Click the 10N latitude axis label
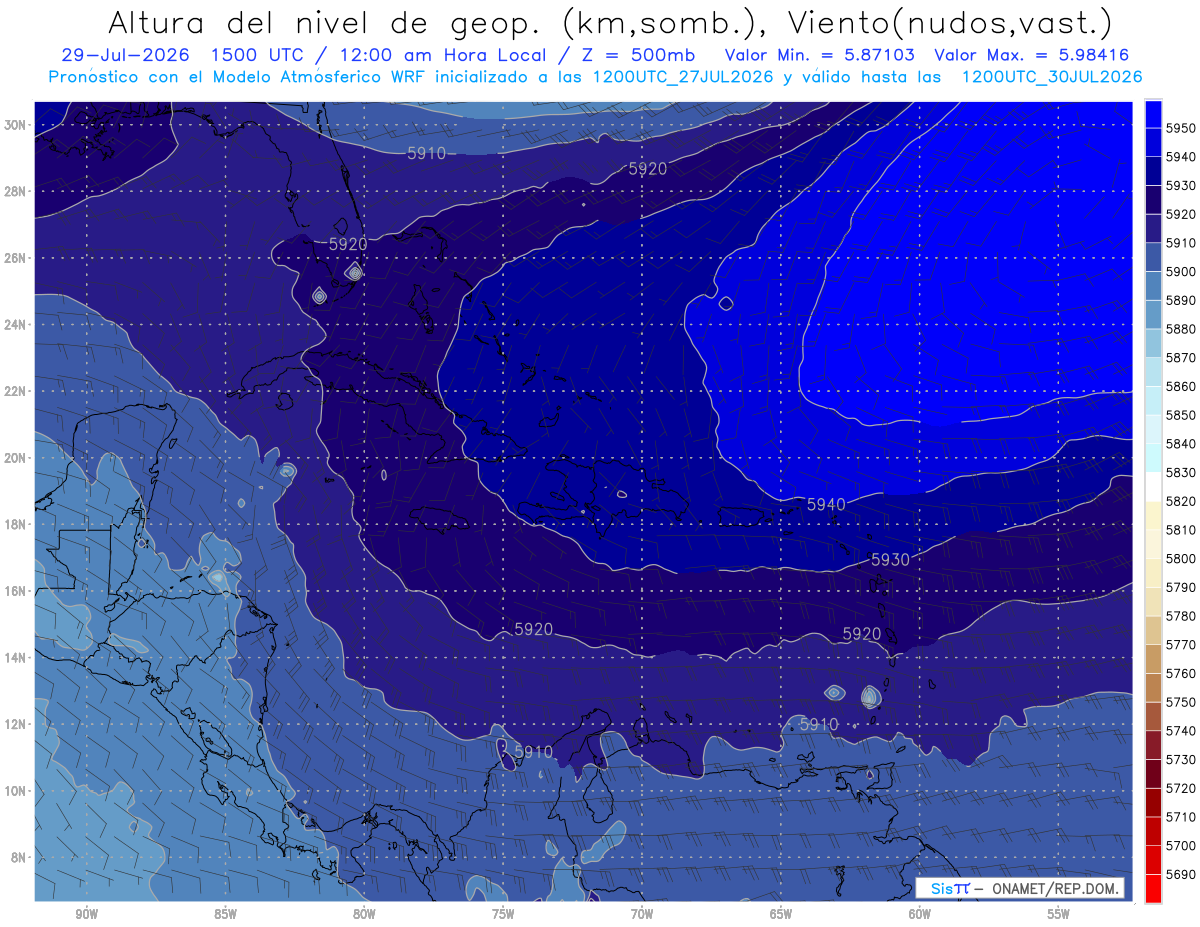 (17, 791)
